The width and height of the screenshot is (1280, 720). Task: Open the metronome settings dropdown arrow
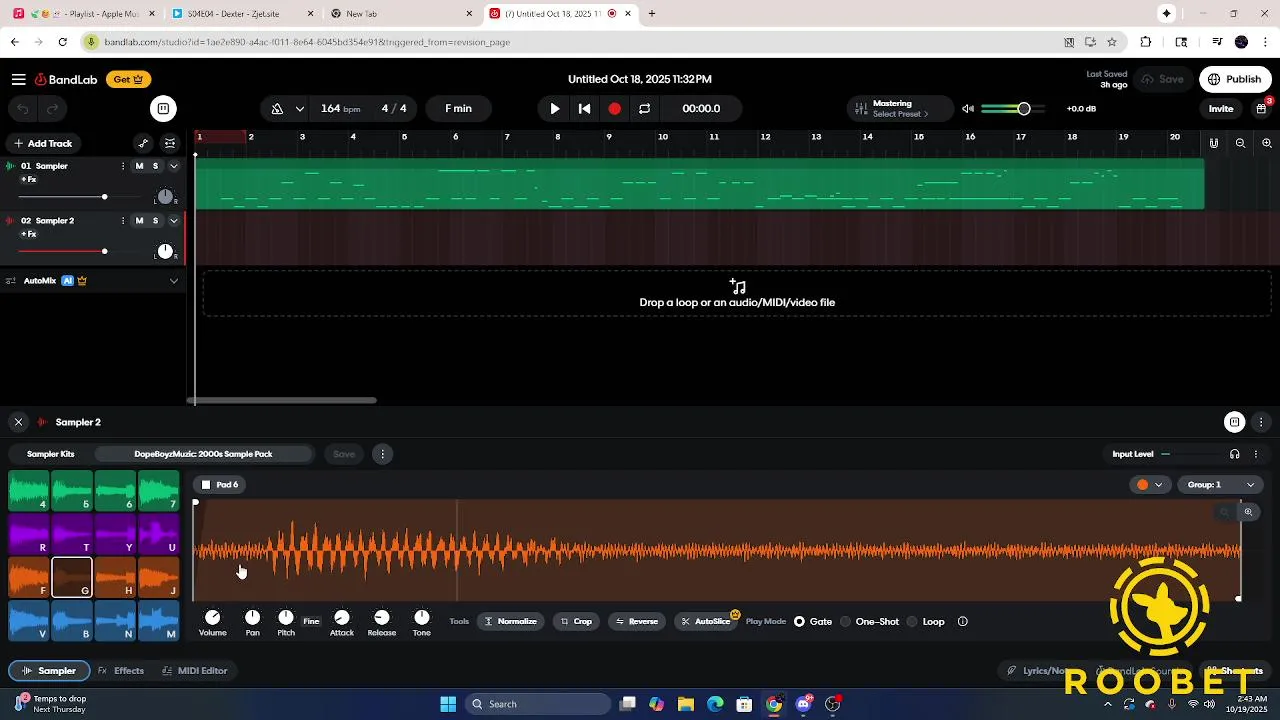coord(300,108)
